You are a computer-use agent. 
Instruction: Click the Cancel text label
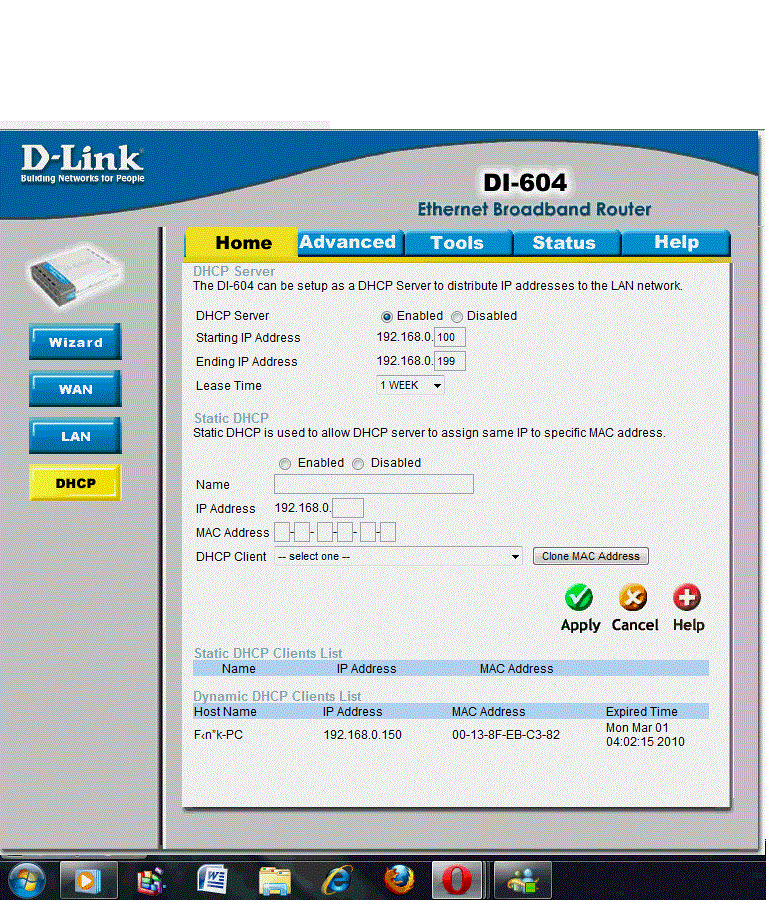[635, 624]
